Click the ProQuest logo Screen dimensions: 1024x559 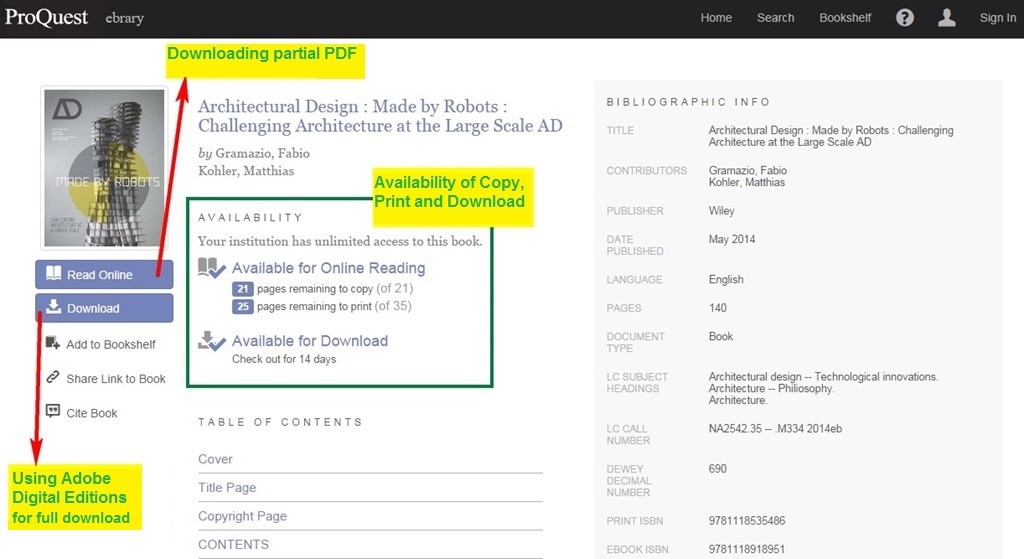click(46, 18)
